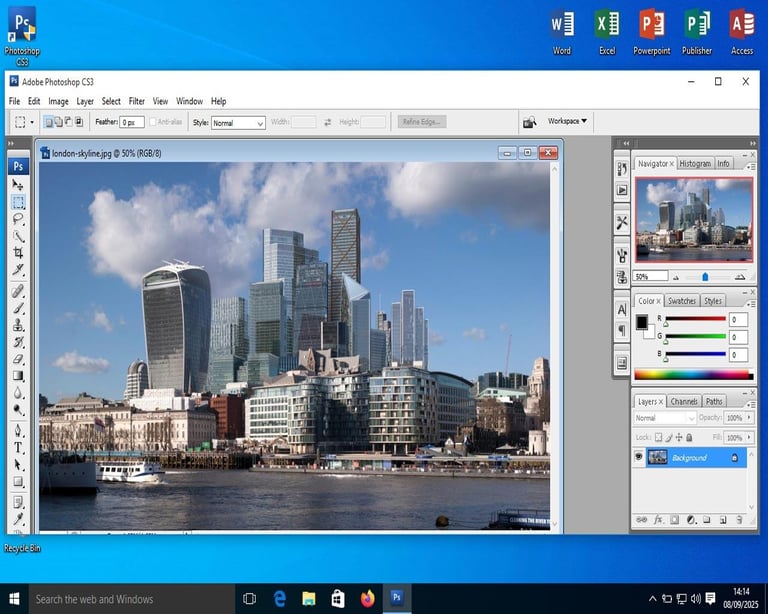Select the Healing Brush tool
The image size is (768, 614).
coord(18,292)
